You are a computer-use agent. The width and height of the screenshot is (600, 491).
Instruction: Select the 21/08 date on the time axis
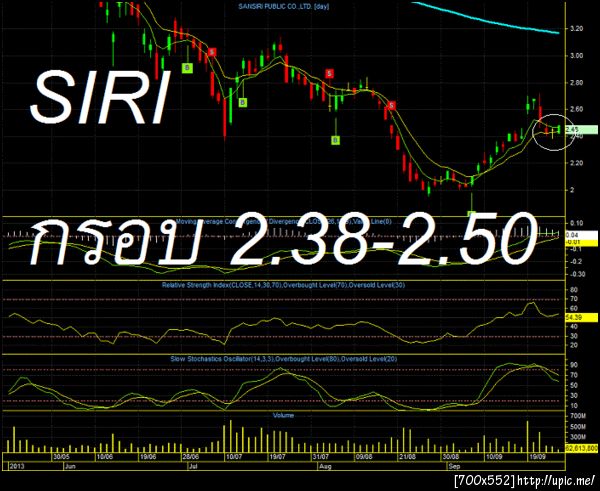coord(407,457)
